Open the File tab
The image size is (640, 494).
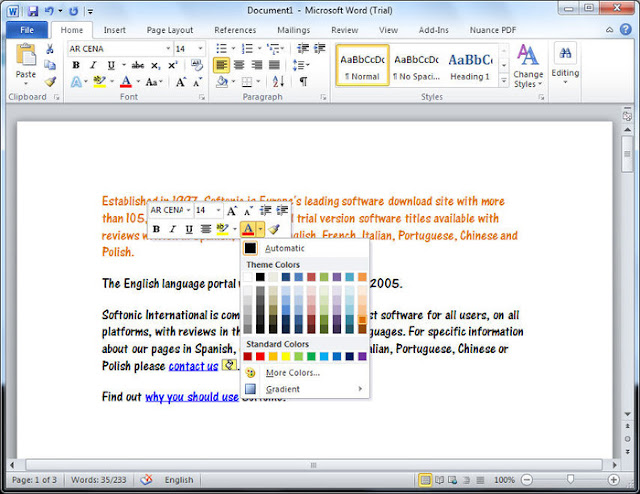pyautogui.click(x=27, y=30)
